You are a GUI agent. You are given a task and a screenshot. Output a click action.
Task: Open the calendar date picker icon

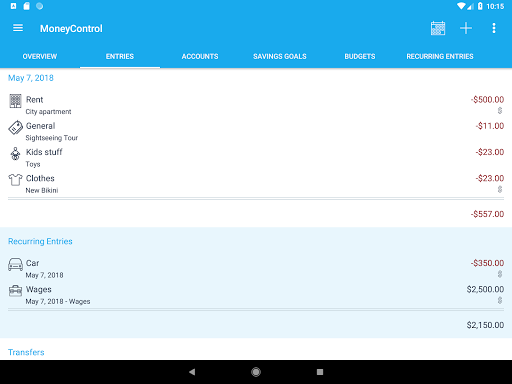click(438, 28)
